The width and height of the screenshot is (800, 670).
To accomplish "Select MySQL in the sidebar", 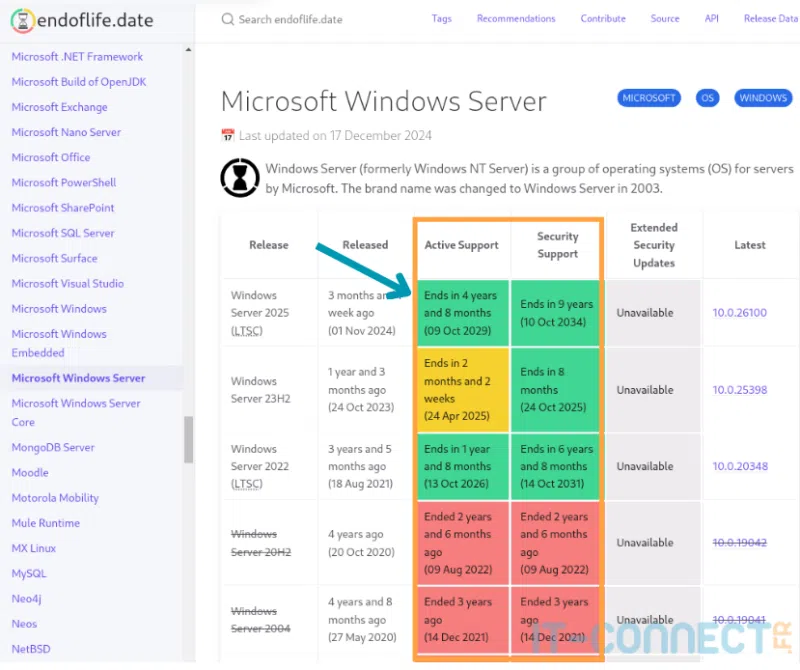I will [x=28, y=573].
